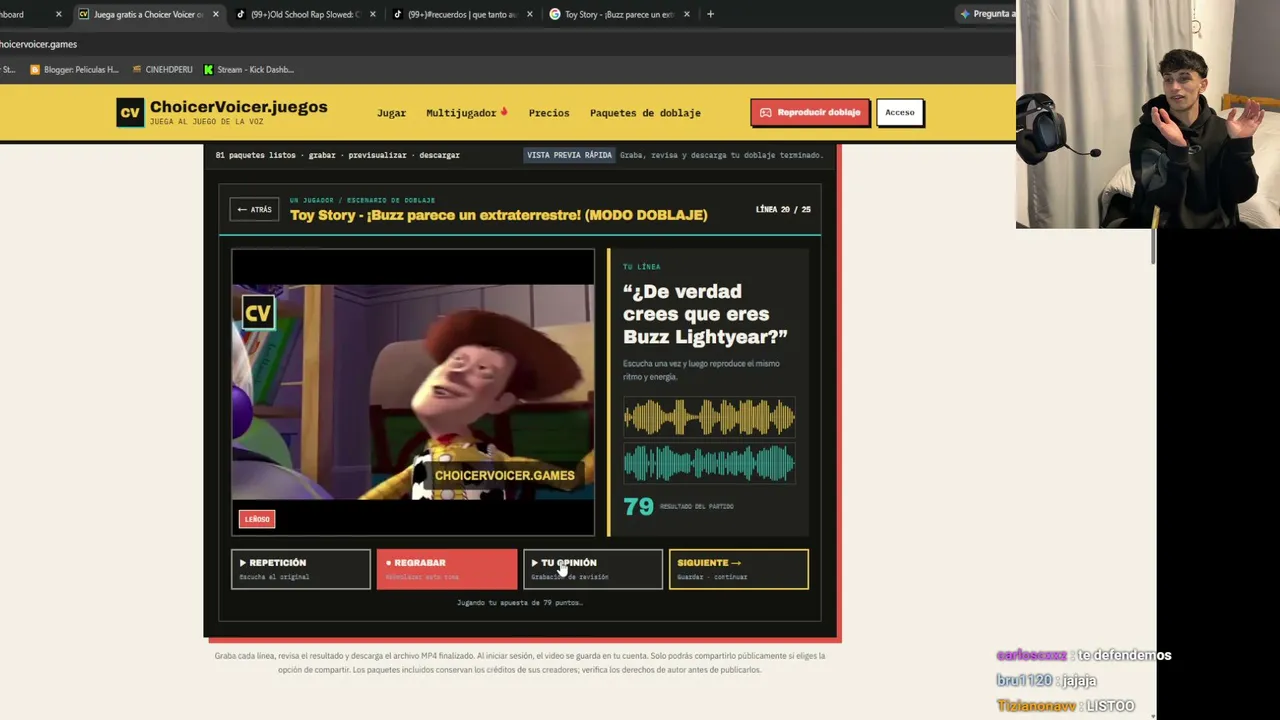Click the Pregunta a Gemini button
Screen dimensions: 1280x720
[x=985, y=14]
